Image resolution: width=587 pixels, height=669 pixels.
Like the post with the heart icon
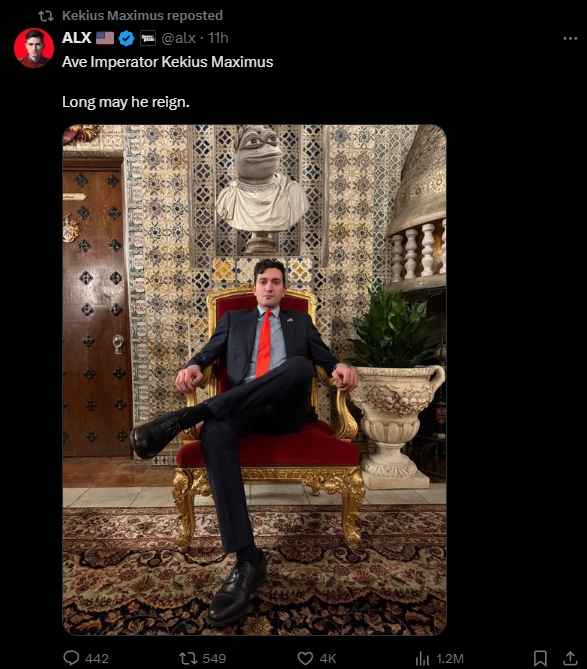click(305, 658)
